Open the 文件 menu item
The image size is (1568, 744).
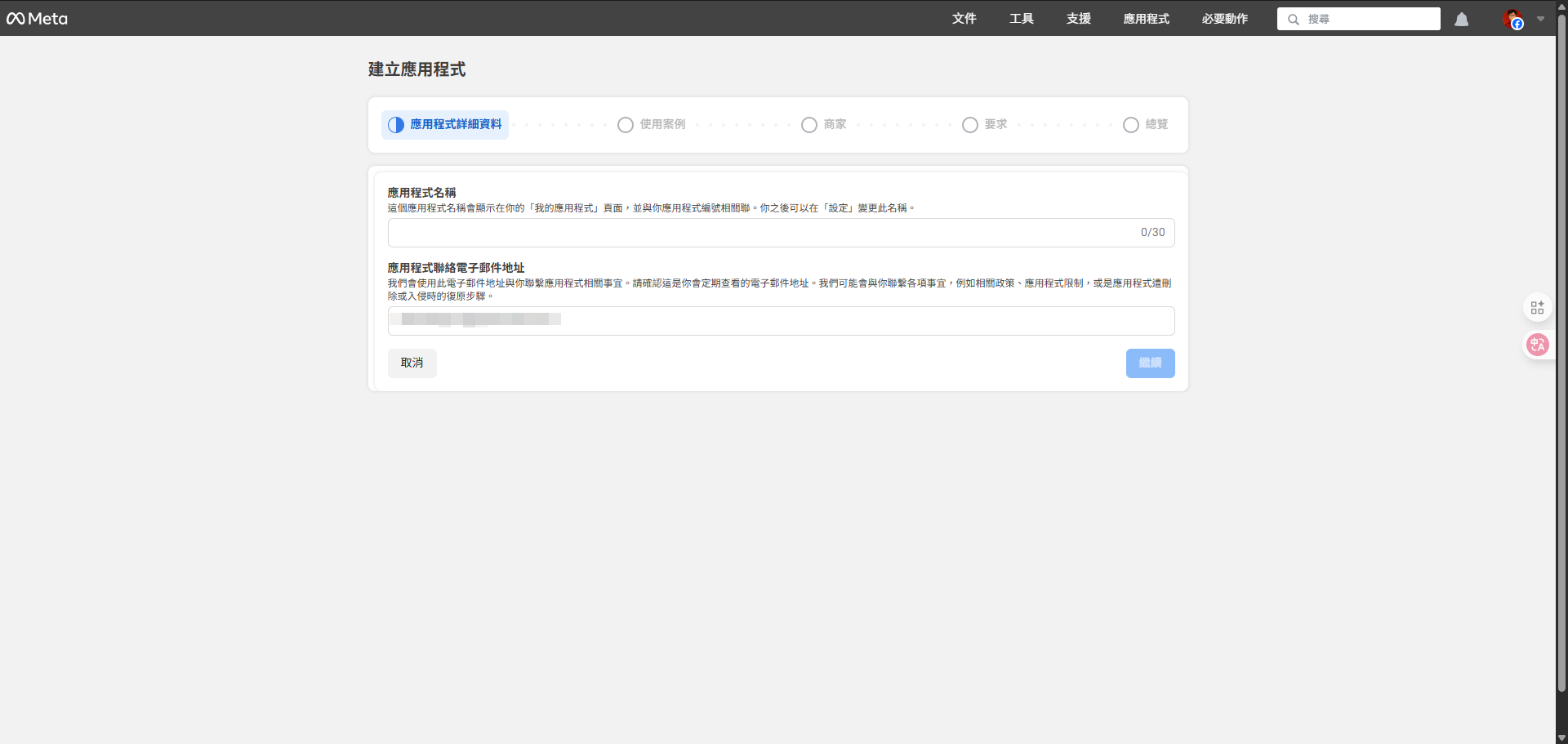coord(964,18)
